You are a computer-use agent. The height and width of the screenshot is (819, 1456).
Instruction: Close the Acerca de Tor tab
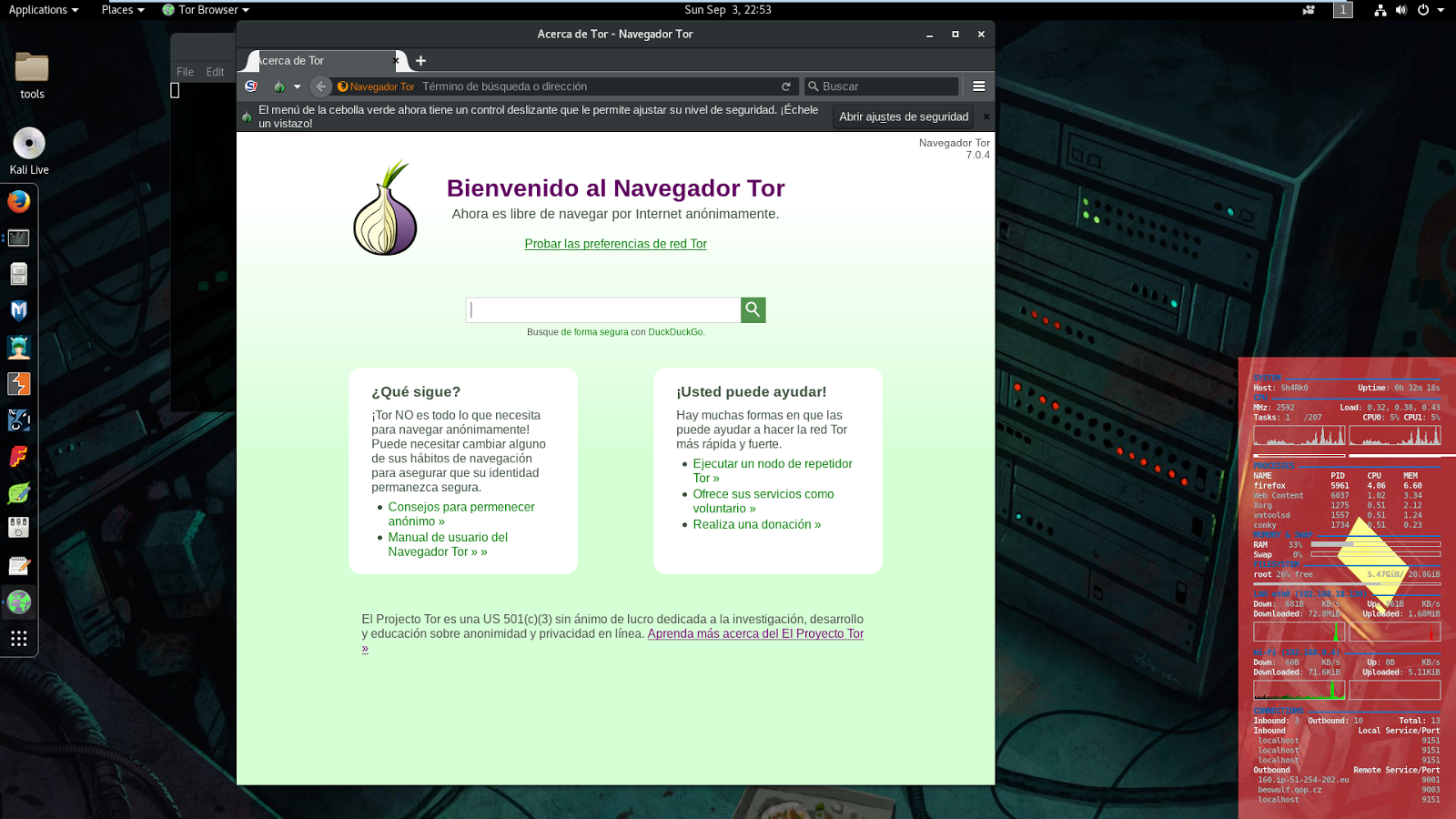[x=396, y=61]
